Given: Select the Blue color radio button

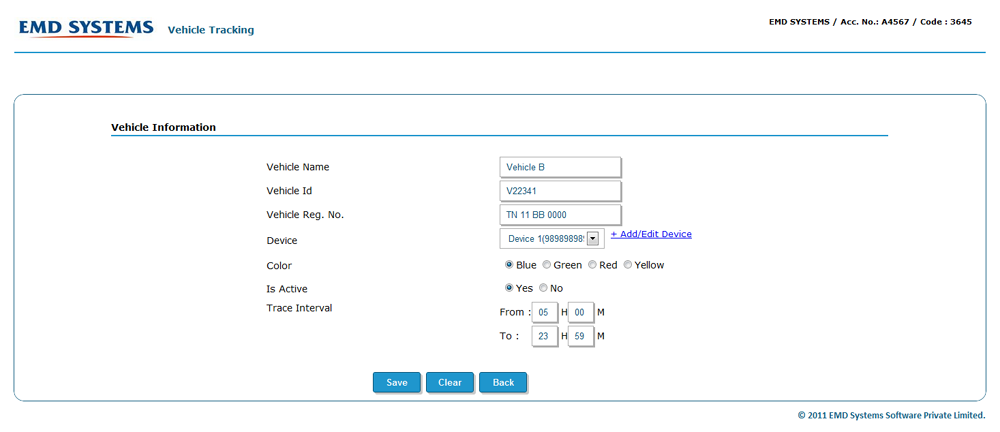Looking at the screenshot, I should click(509, 265).
